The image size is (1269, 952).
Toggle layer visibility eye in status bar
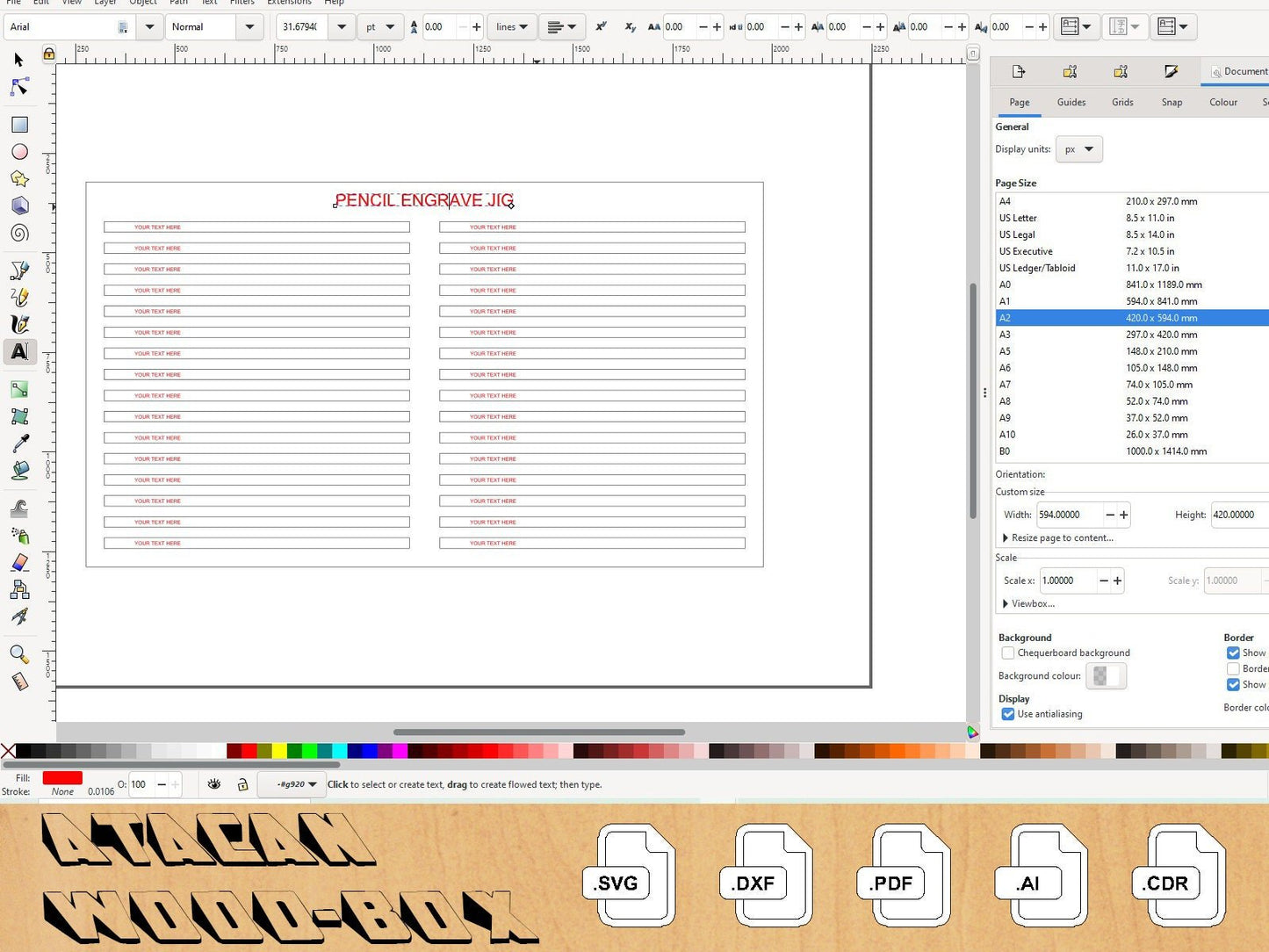214,784
